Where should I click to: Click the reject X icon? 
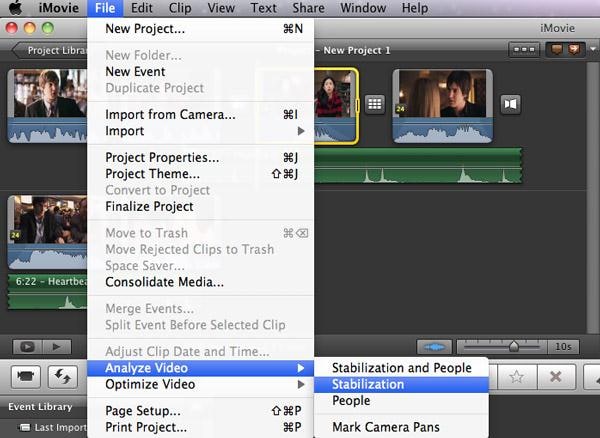[556, 377]
